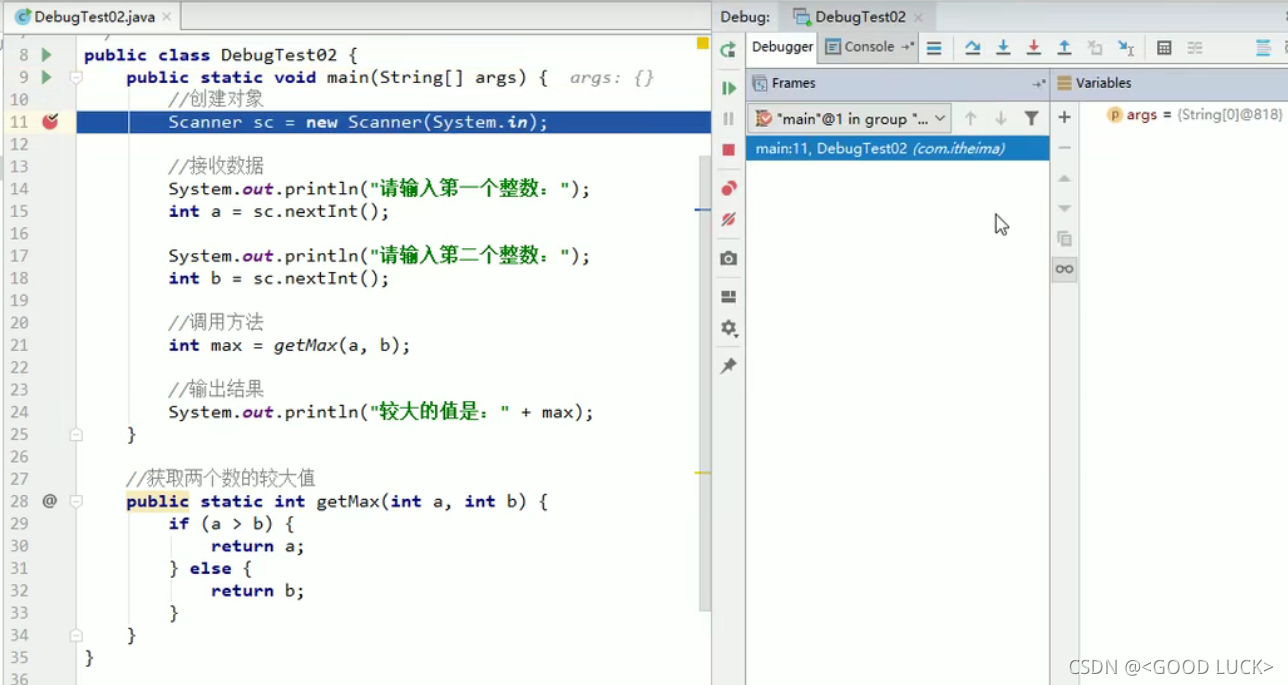Stop the debug session
The height and width of the screenshot is (685, 1288).
pyautogui.click(x=728, y=149)
